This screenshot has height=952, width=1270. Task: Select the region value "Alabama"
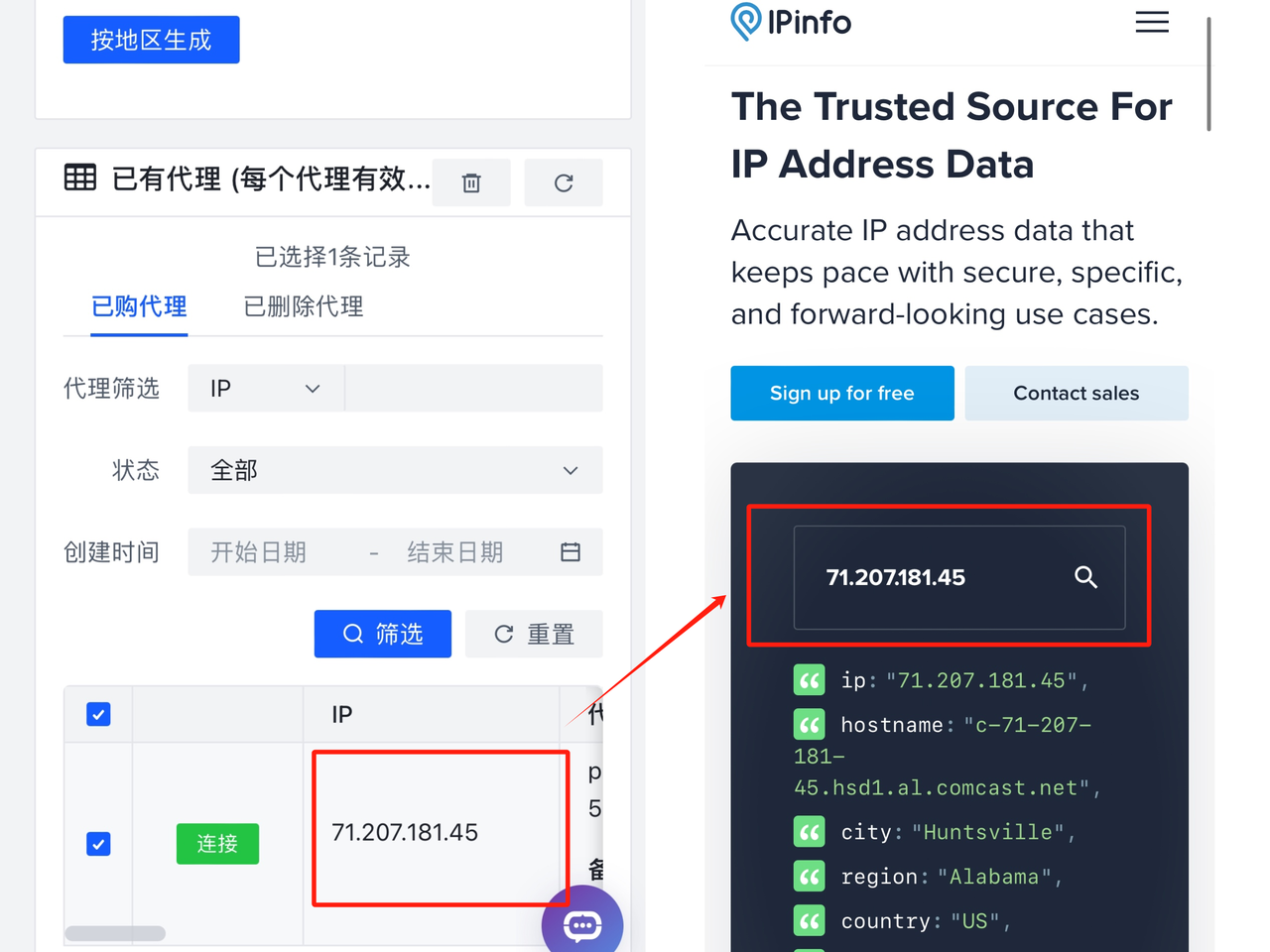coord(994,877)
